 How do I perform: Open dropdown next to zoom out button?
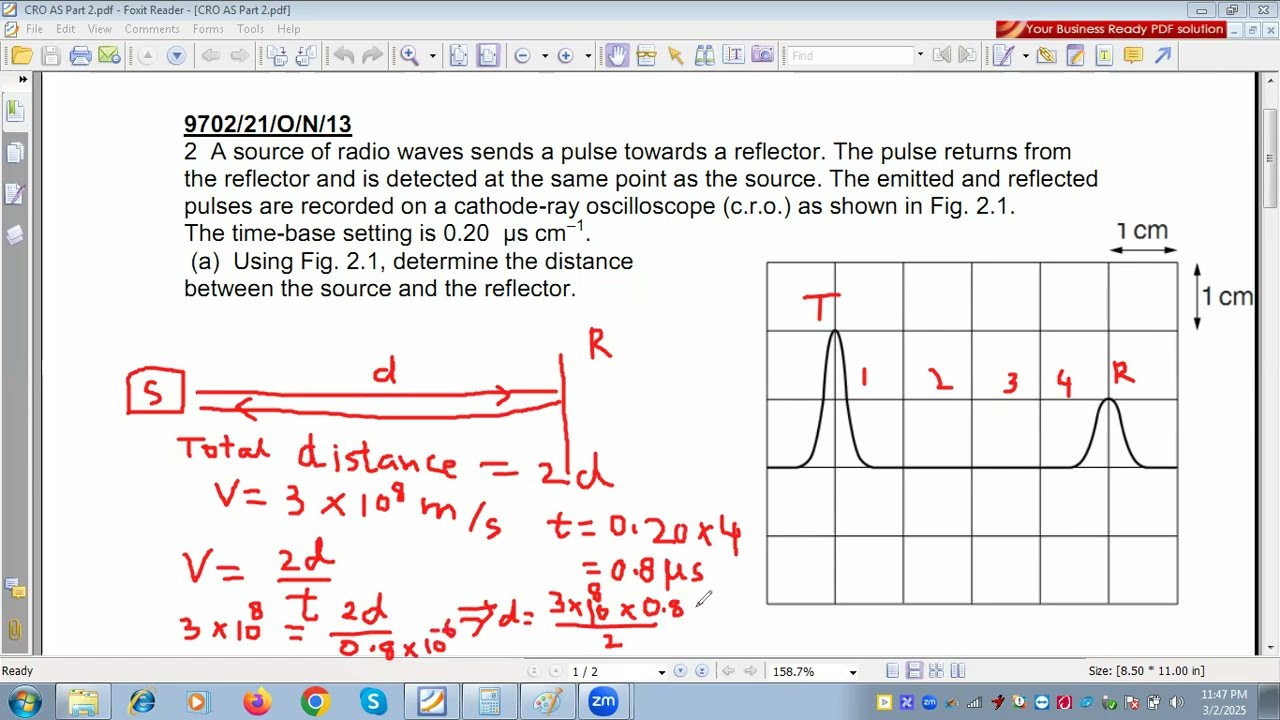(x=544, y=56)
